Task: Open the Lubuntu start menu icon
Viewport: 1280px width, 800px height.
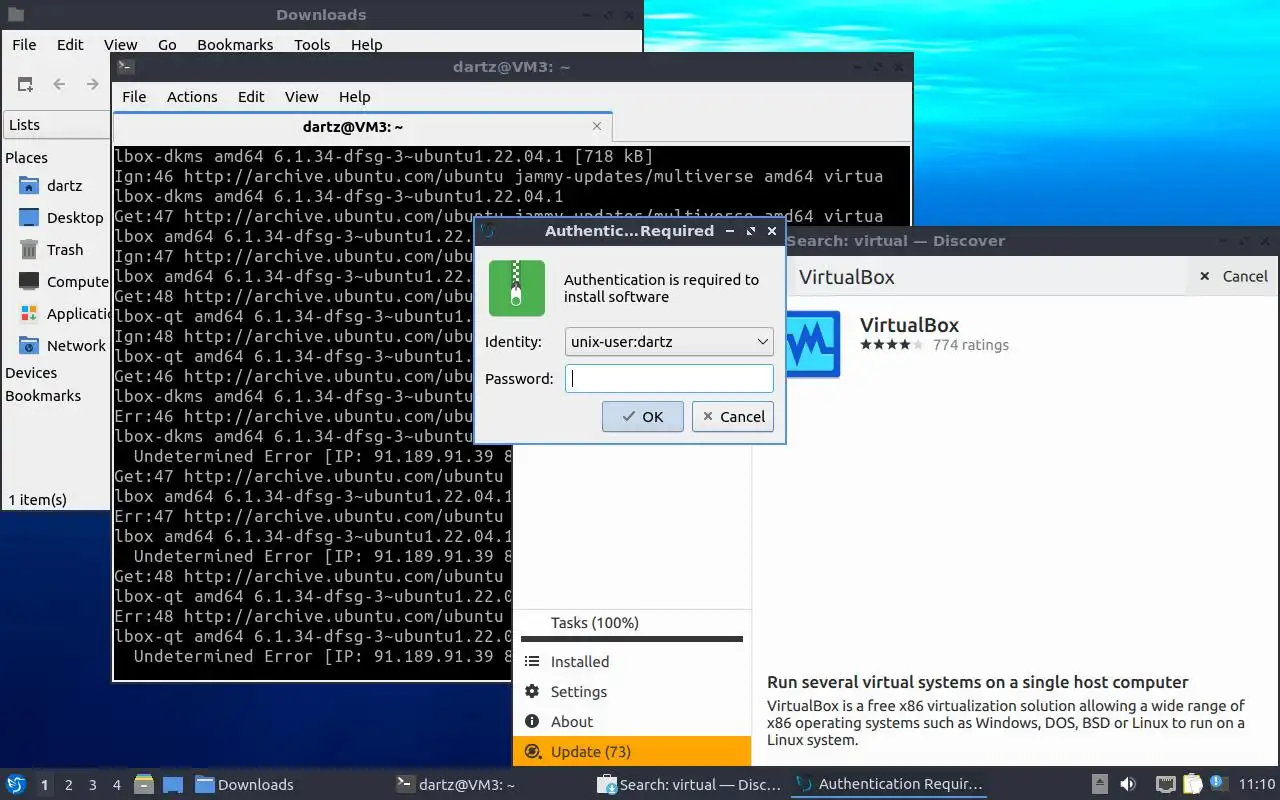Action: [16, 784]
